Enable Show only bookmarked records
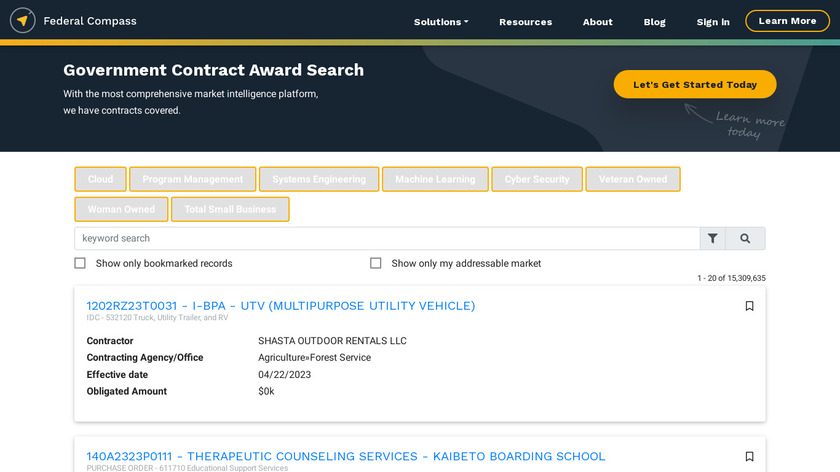840x472 pixels. point(80,263)
